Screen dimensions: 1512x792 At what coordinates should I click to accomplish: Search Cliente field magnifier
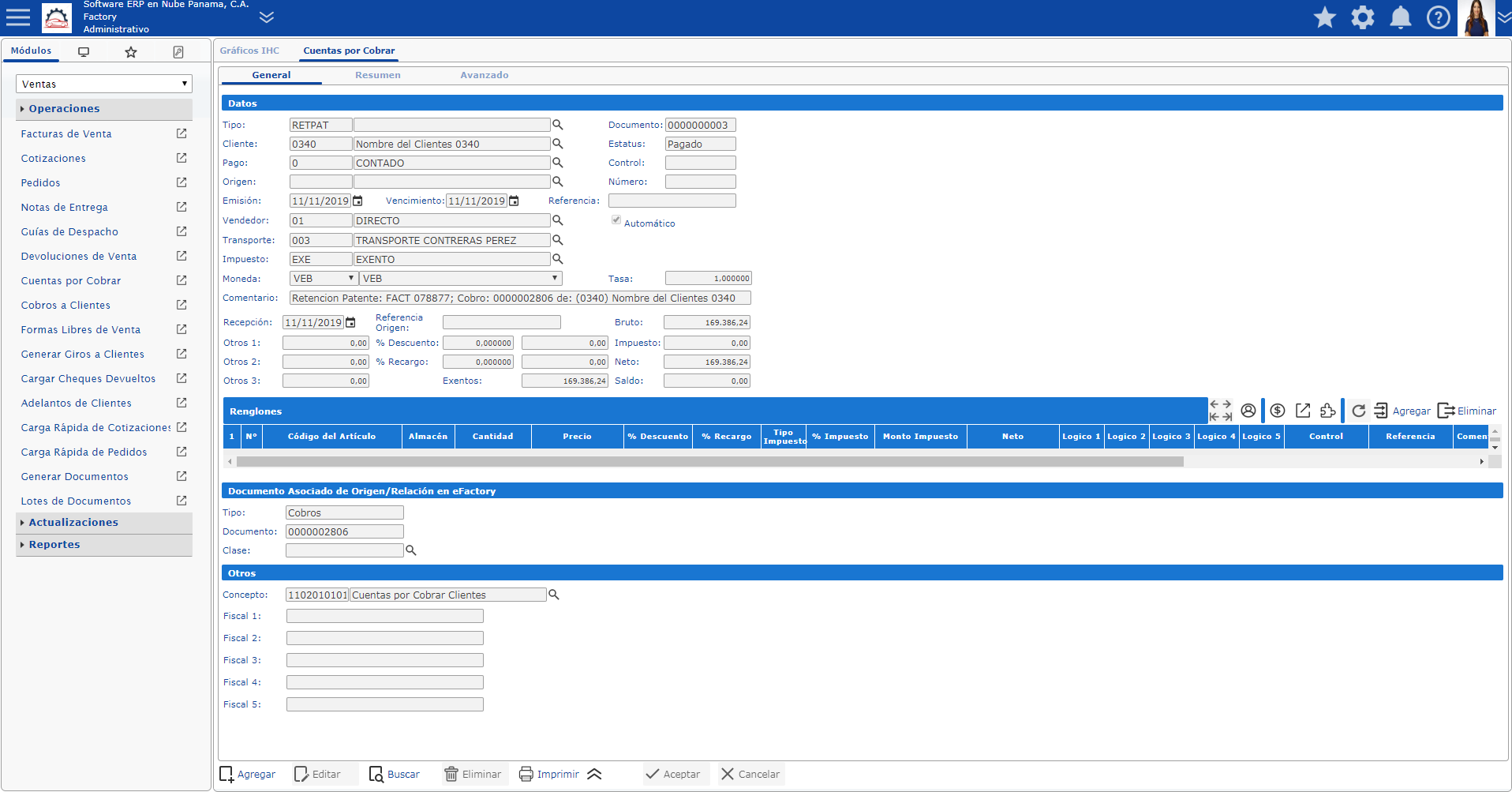tap(558, 144)
